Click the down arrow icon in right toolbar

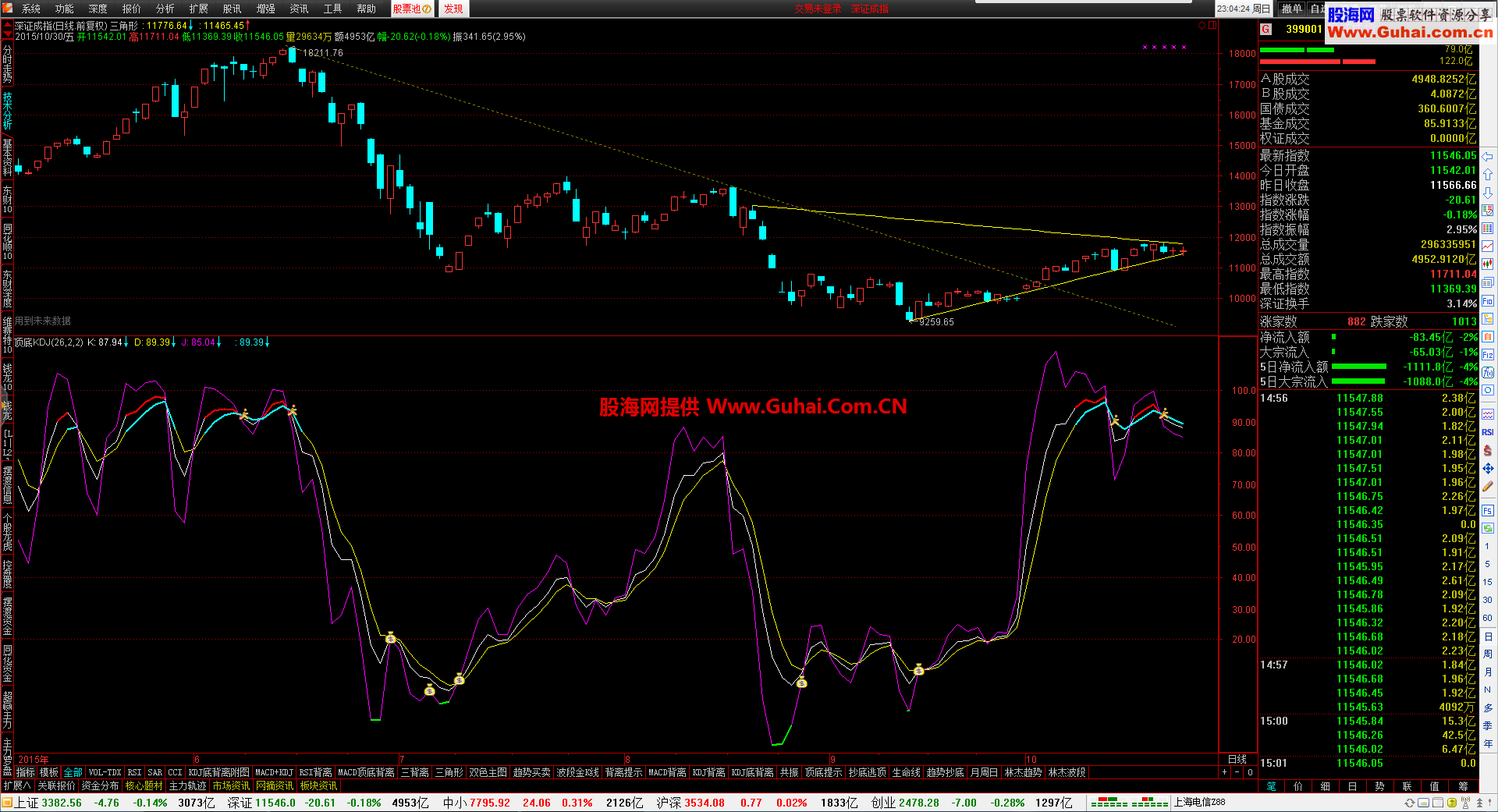[x=1488, y=193]
